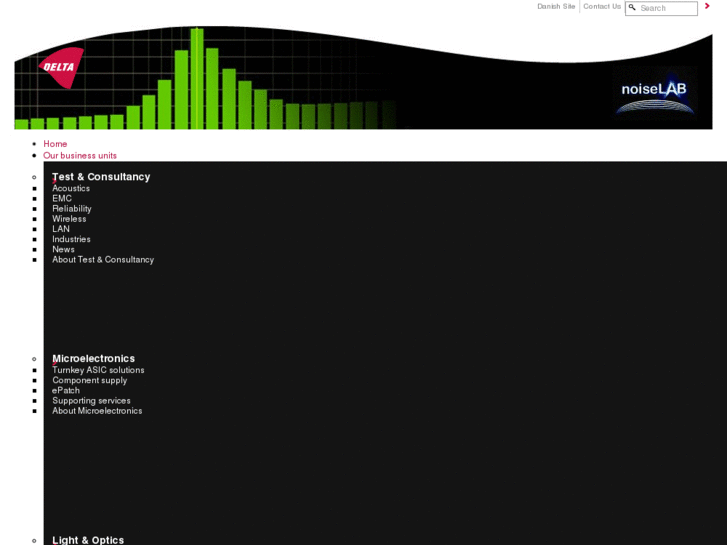Open Our business units menu

tap(80, 155)
